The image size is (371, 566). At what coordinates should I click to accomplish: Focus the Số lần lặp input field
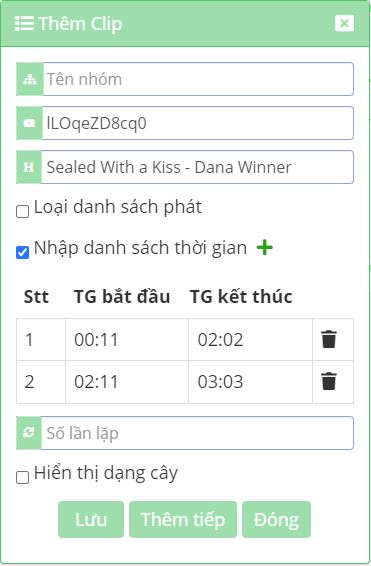197,433
